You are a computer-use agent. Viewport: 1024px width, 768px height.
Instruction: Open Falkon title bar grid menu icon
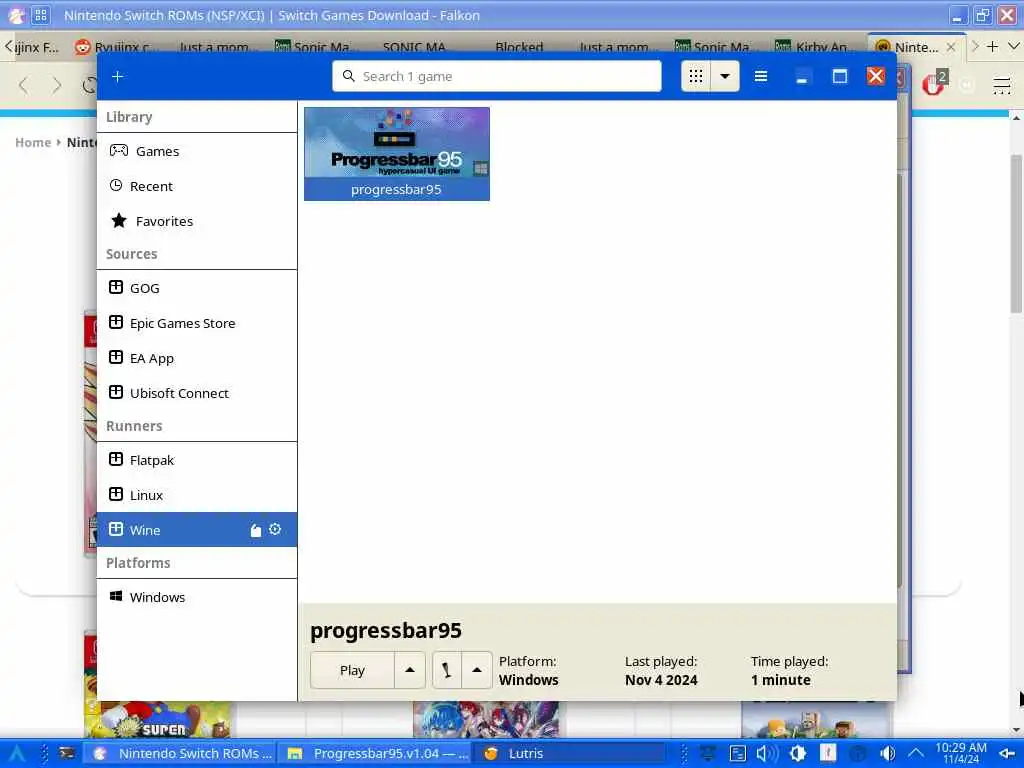(40, 15)
